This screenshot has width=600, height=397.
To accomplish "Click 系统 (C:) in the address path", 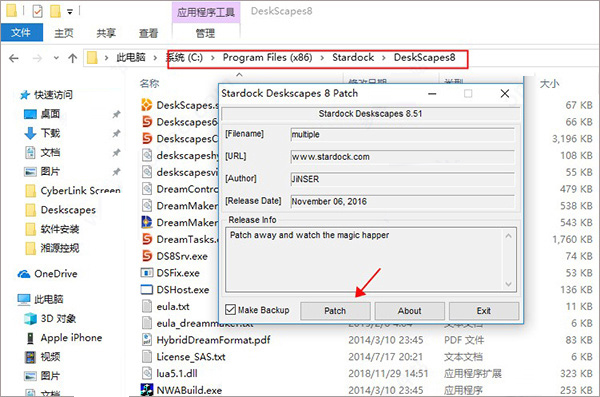I will (184, 57).
